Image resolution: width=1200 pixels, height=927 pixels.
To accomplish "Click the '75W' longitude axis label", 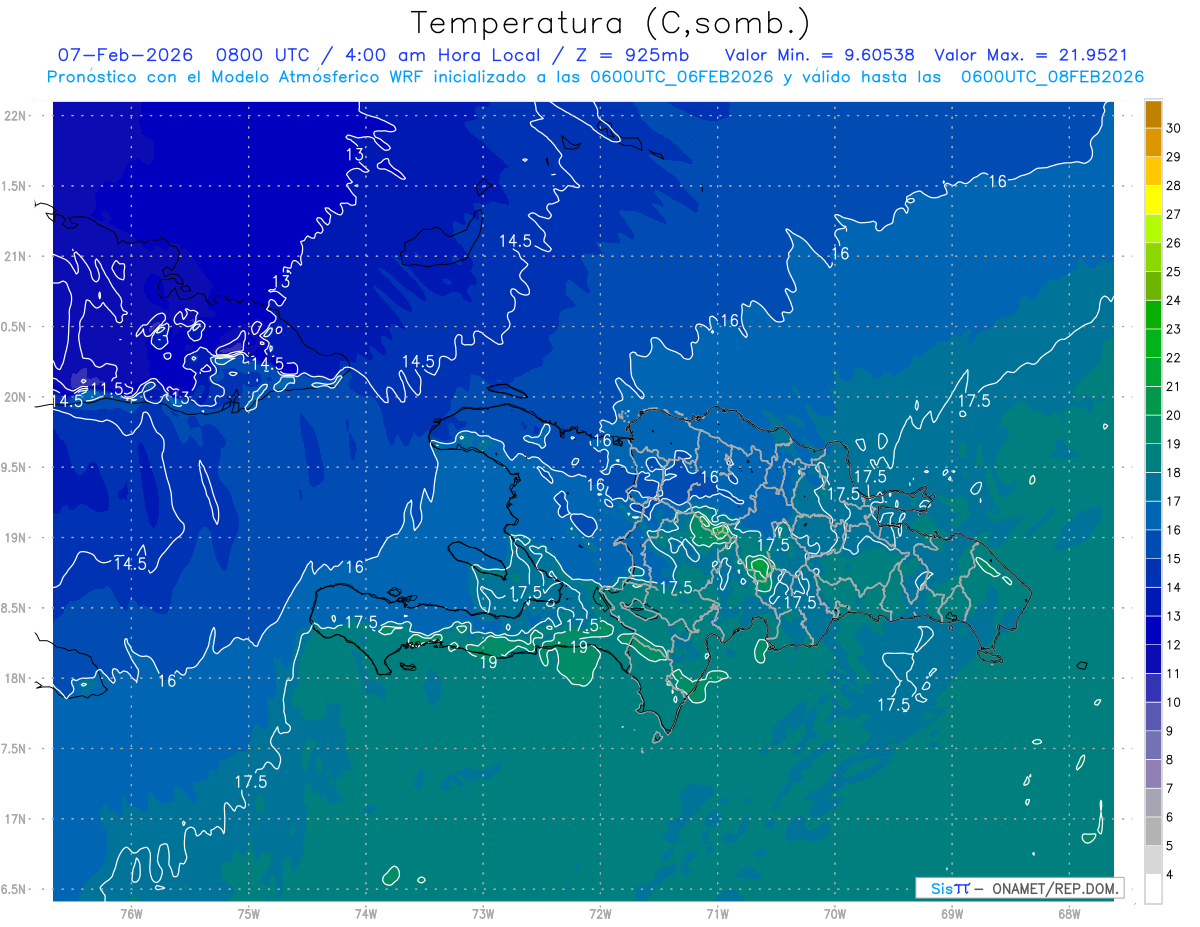I will pos(248,913).
